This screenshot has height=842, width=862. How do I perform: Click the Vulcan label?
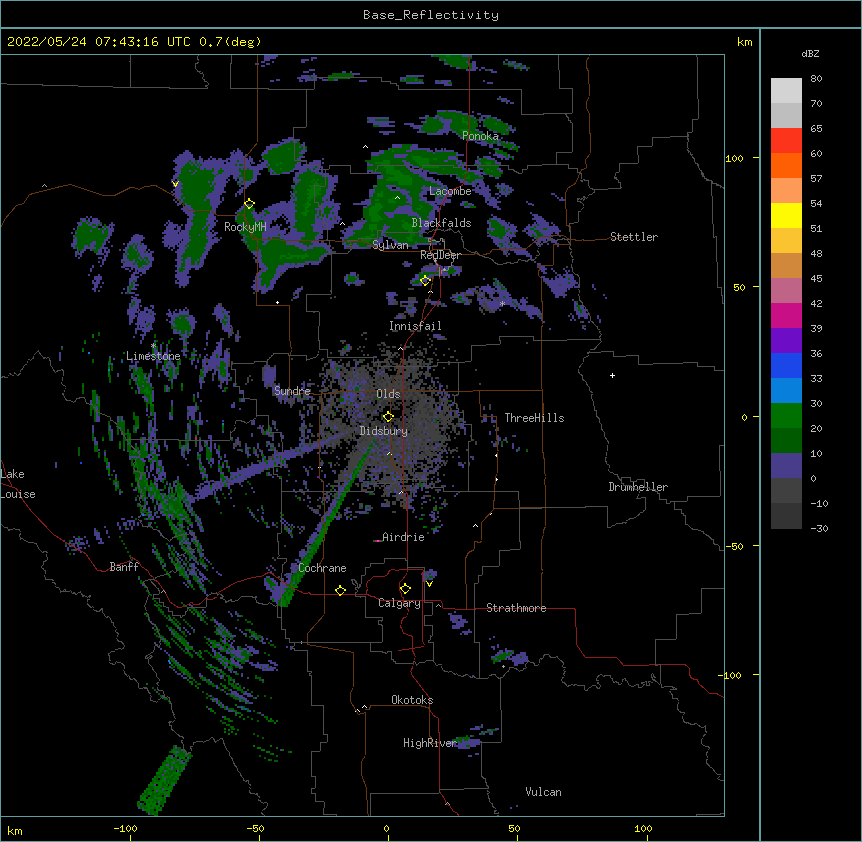point(543,792)
